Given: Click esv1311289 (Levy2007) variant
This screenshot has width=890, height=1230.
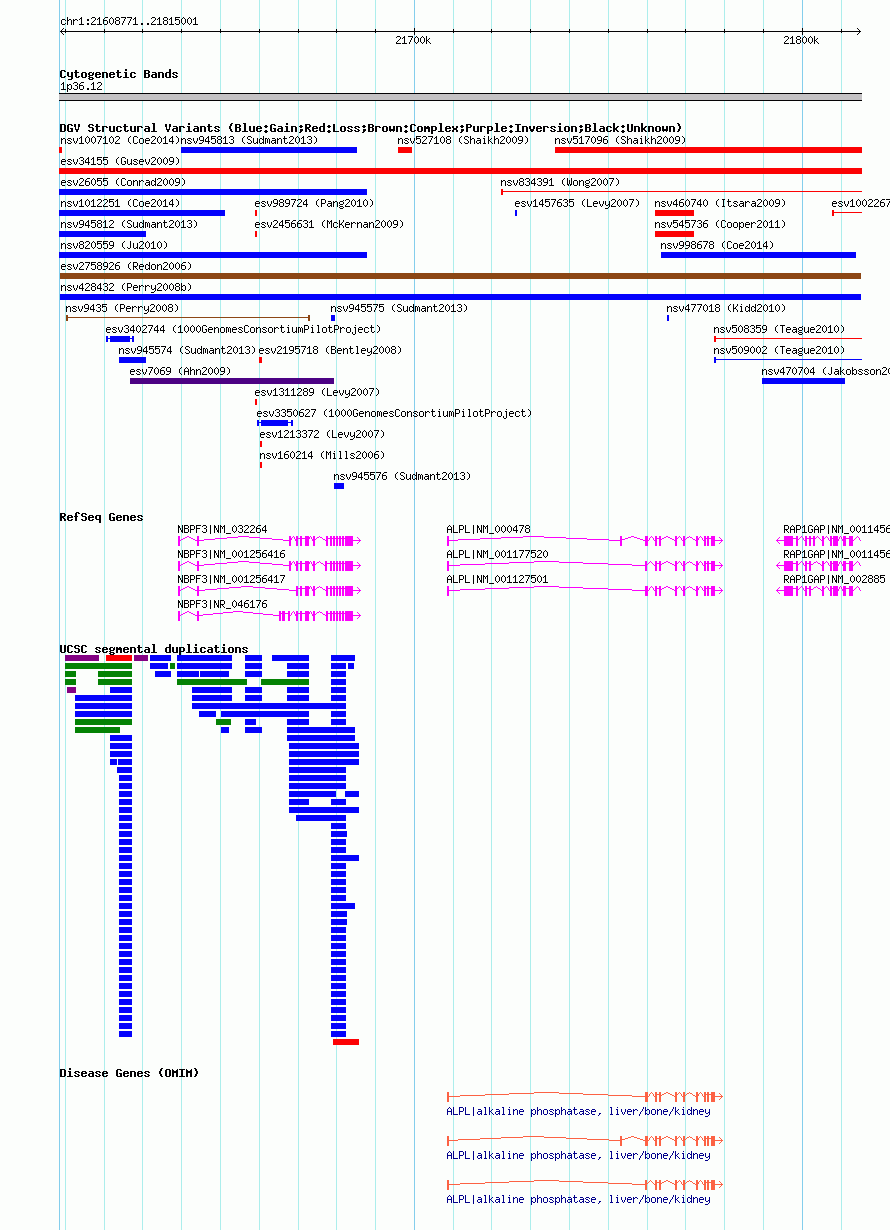Looking at the screenshot, I should [x=256, y=402].
